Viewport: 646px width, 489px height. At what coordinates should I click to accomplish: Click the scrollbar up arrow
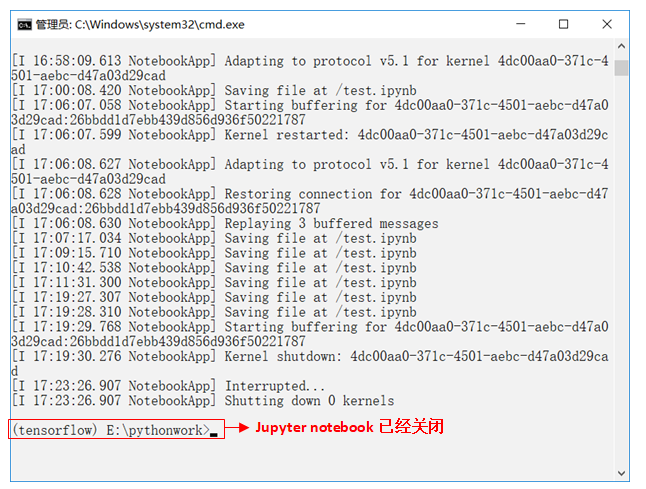(x=621, y=46)
